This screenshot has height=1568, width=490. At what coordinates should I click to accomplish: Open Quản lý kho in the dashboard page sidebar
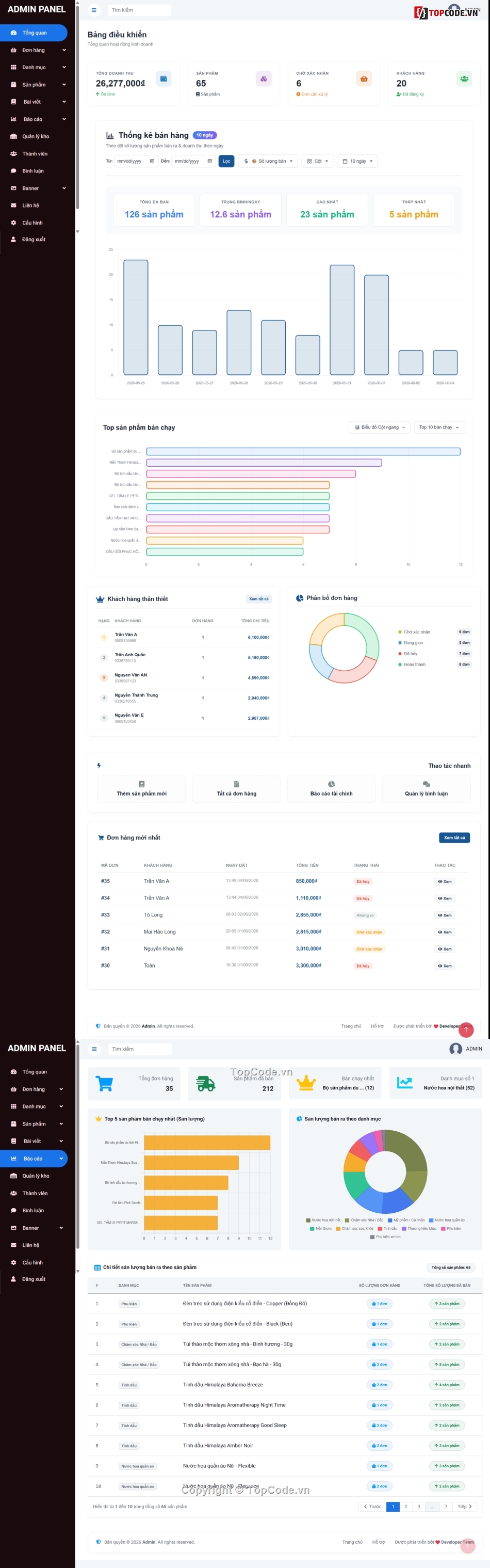pos(35,136)
